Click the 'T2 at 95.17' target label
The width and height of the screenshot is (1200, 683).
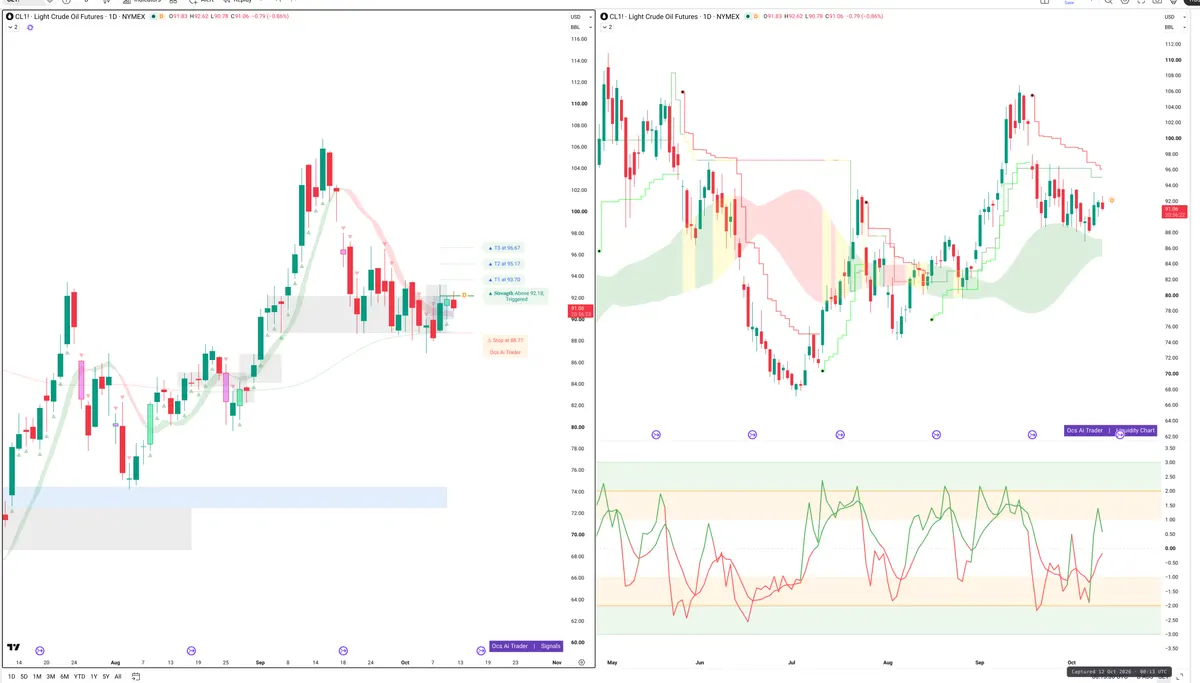[x=504, y=264]
